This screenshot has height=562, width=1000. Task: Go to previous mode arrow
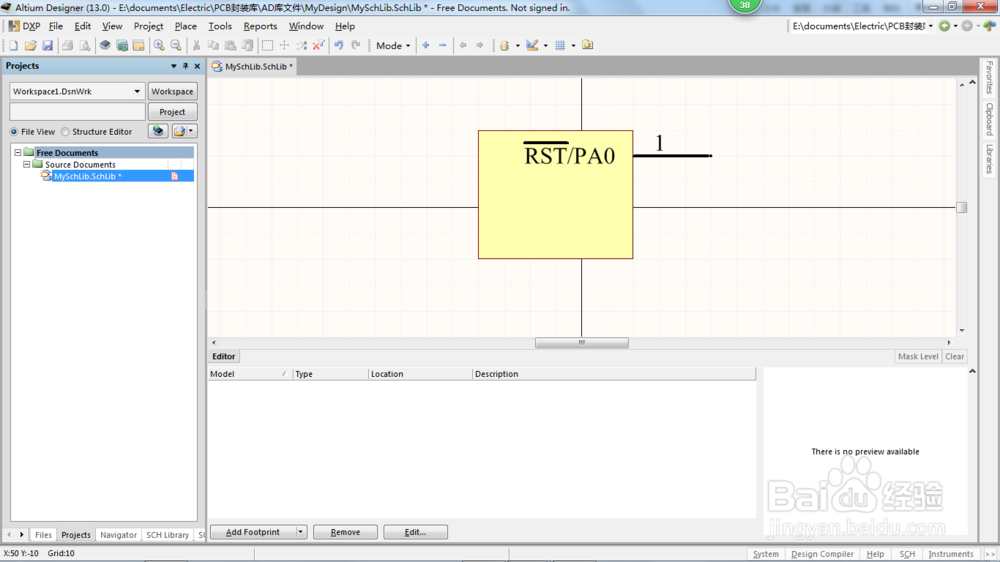pos(463,45)
